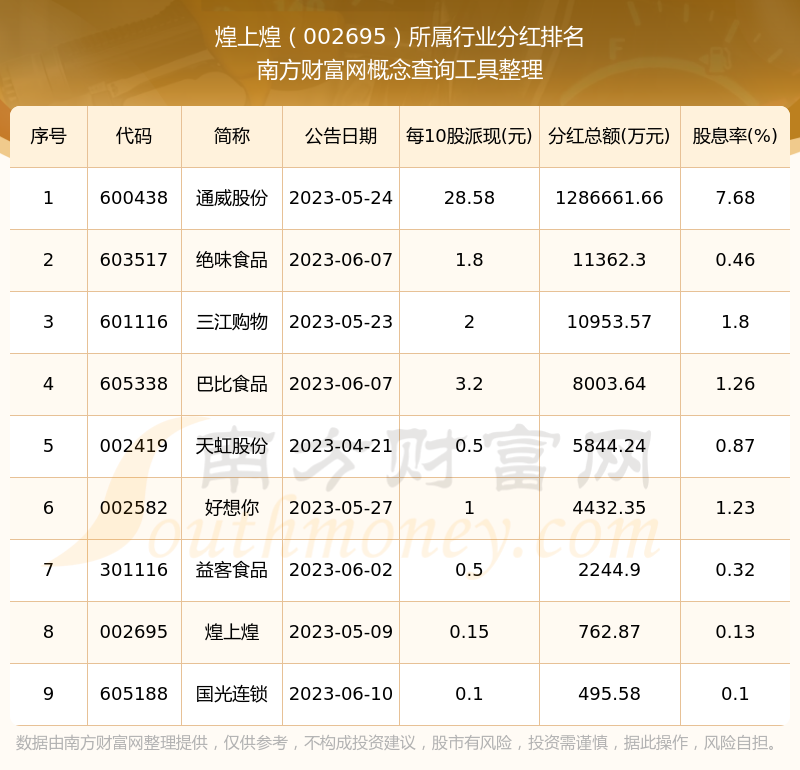Click the 分红总额(万元) column header

click(610, 136)
